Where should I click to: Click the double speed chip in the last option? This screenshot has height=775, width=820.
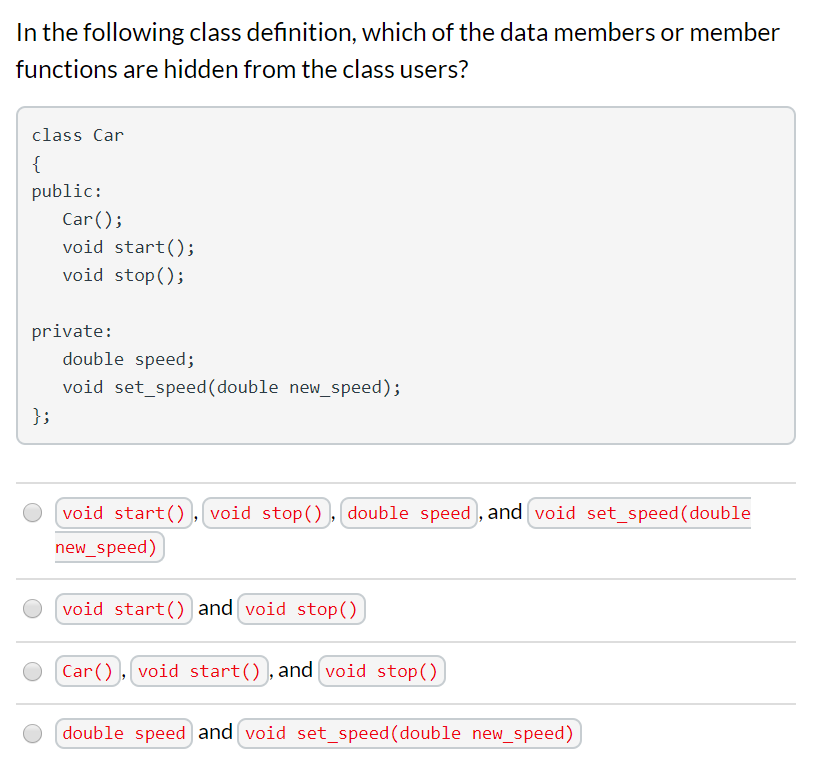click(123, 733)
